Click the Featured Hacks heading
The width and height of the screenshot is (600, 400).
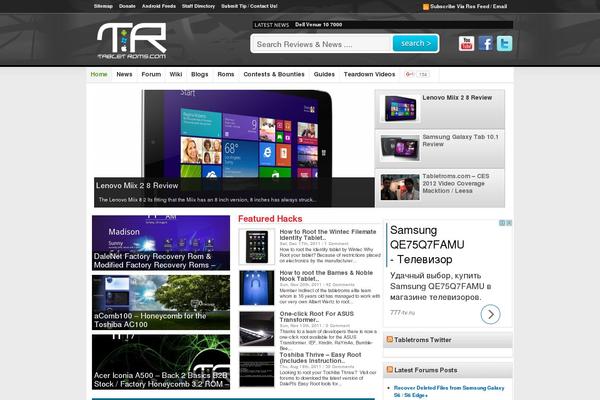click(x=270, y=219)
